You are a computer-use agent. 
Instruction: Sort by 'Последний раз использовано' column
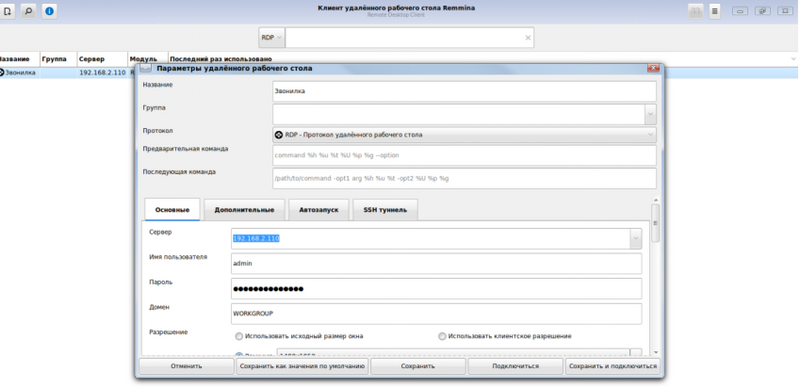coord(480,59)
